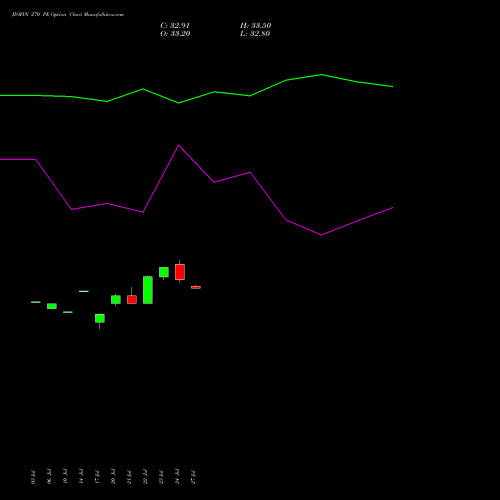Click the green candle with the long lower wick
500x500 pixels.
100,319
